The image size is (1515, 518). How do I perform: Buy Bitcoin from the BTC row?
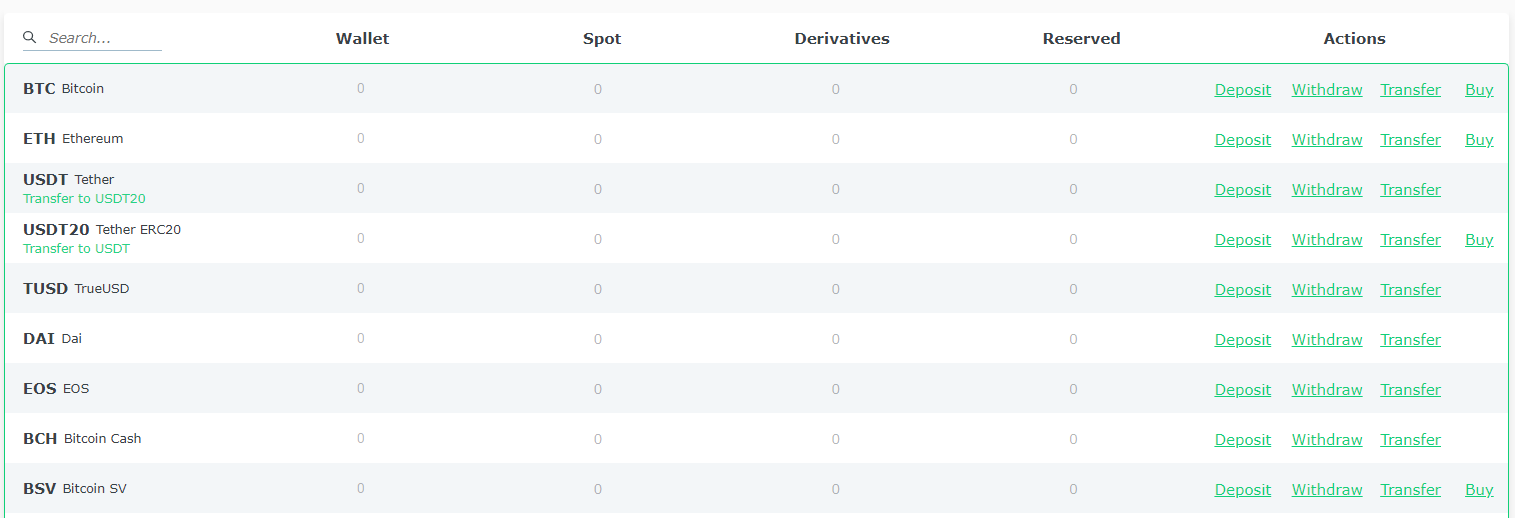pos(1478,90)
